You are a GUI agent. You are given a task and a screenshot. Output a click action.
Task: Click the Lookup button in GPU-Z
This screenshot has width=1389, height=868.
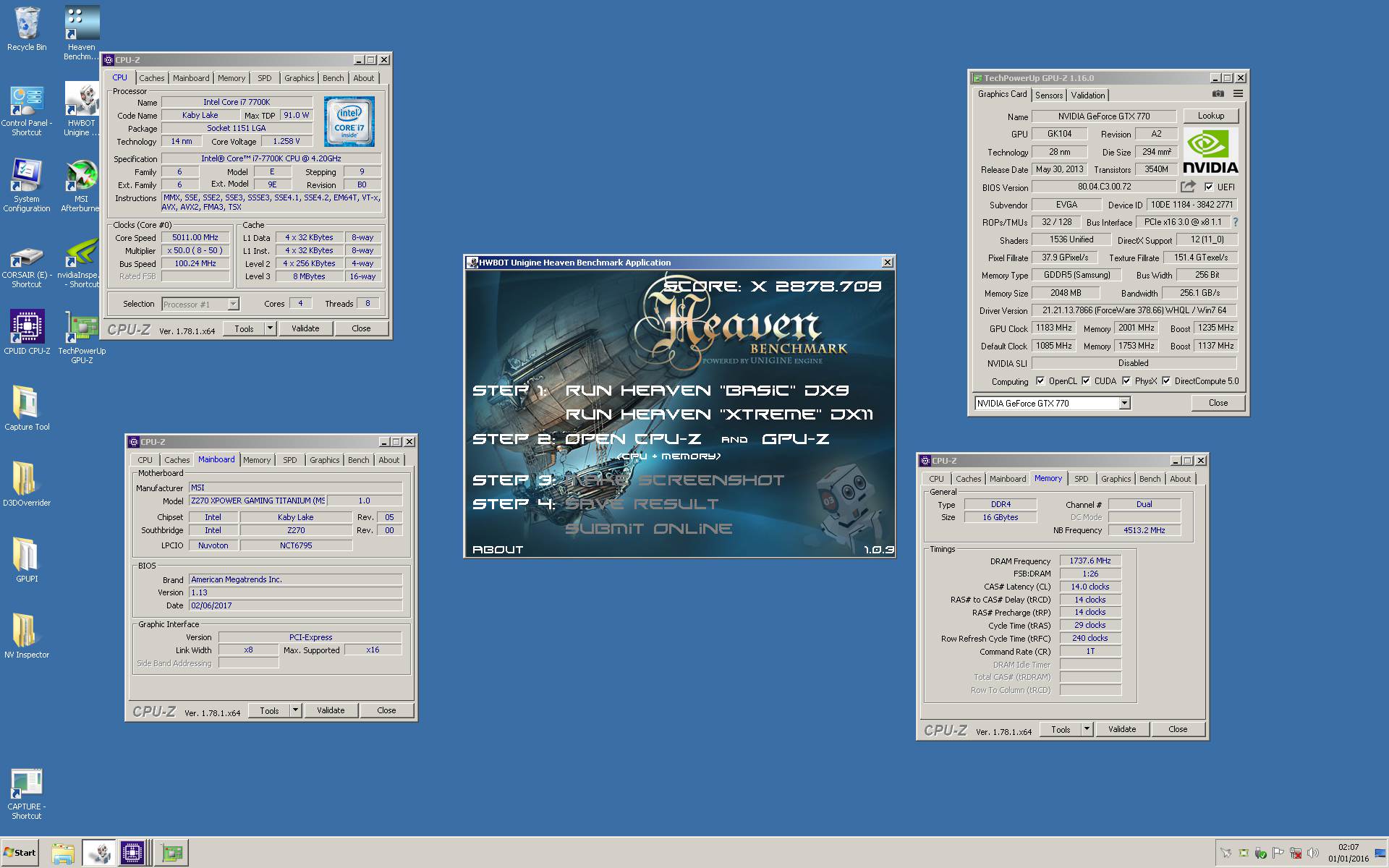[x=1211, y=116]
